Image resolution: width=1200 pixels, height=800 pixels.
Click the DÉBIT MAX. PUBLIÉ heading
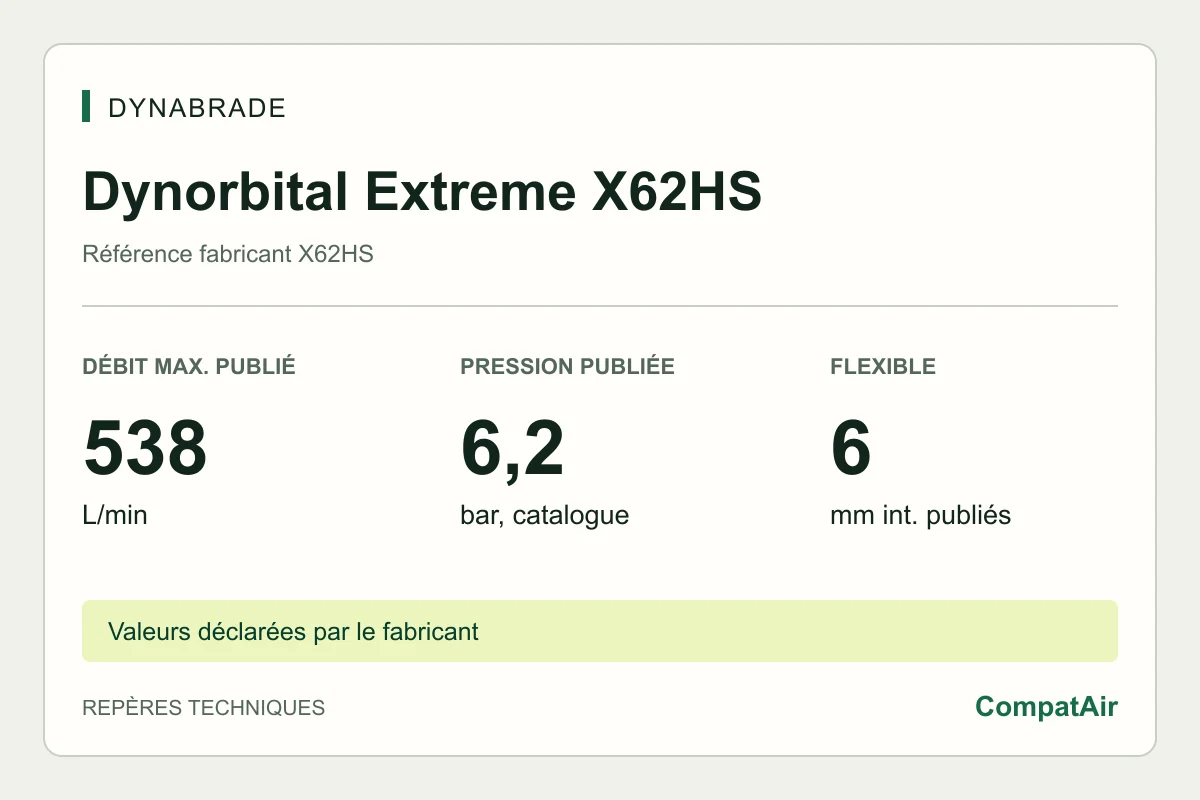pyautogui.click(x=189, y=366)
